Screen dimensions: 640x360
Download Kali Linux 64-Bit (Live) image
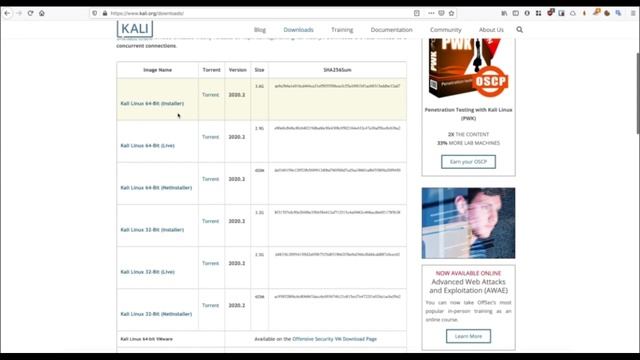(147, 145)
